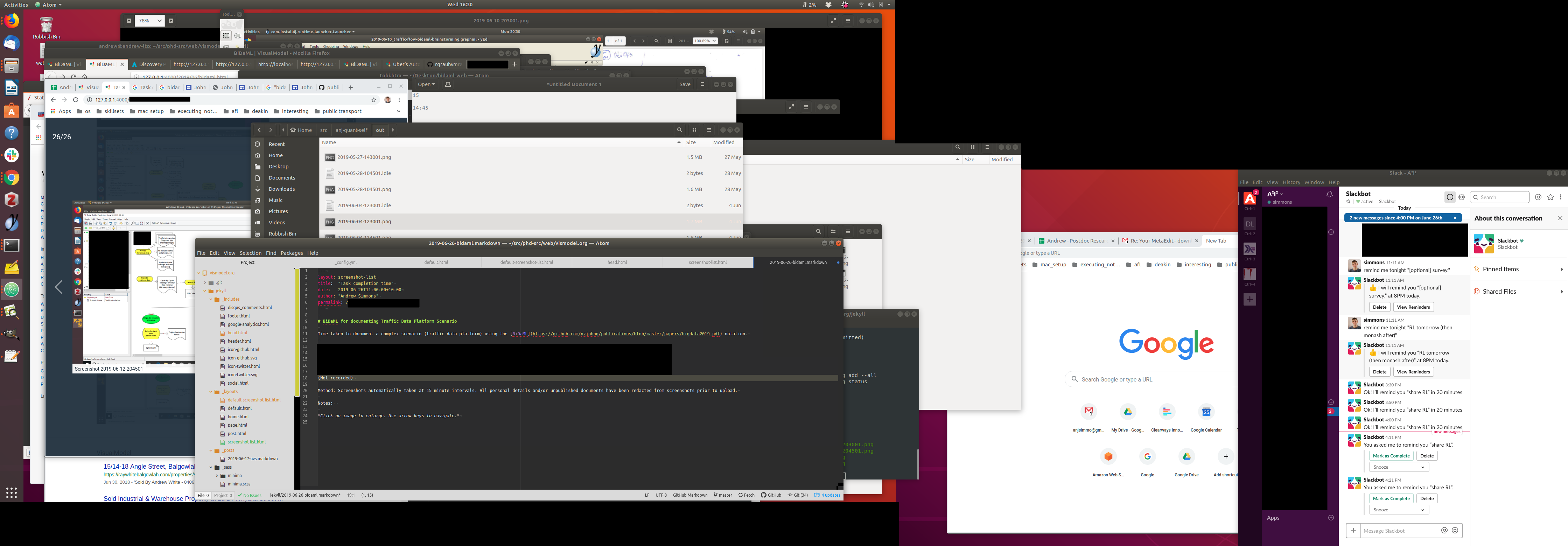Fetch from remote in Atom status bar
1568x546 pixels.
tap(746, 496)
